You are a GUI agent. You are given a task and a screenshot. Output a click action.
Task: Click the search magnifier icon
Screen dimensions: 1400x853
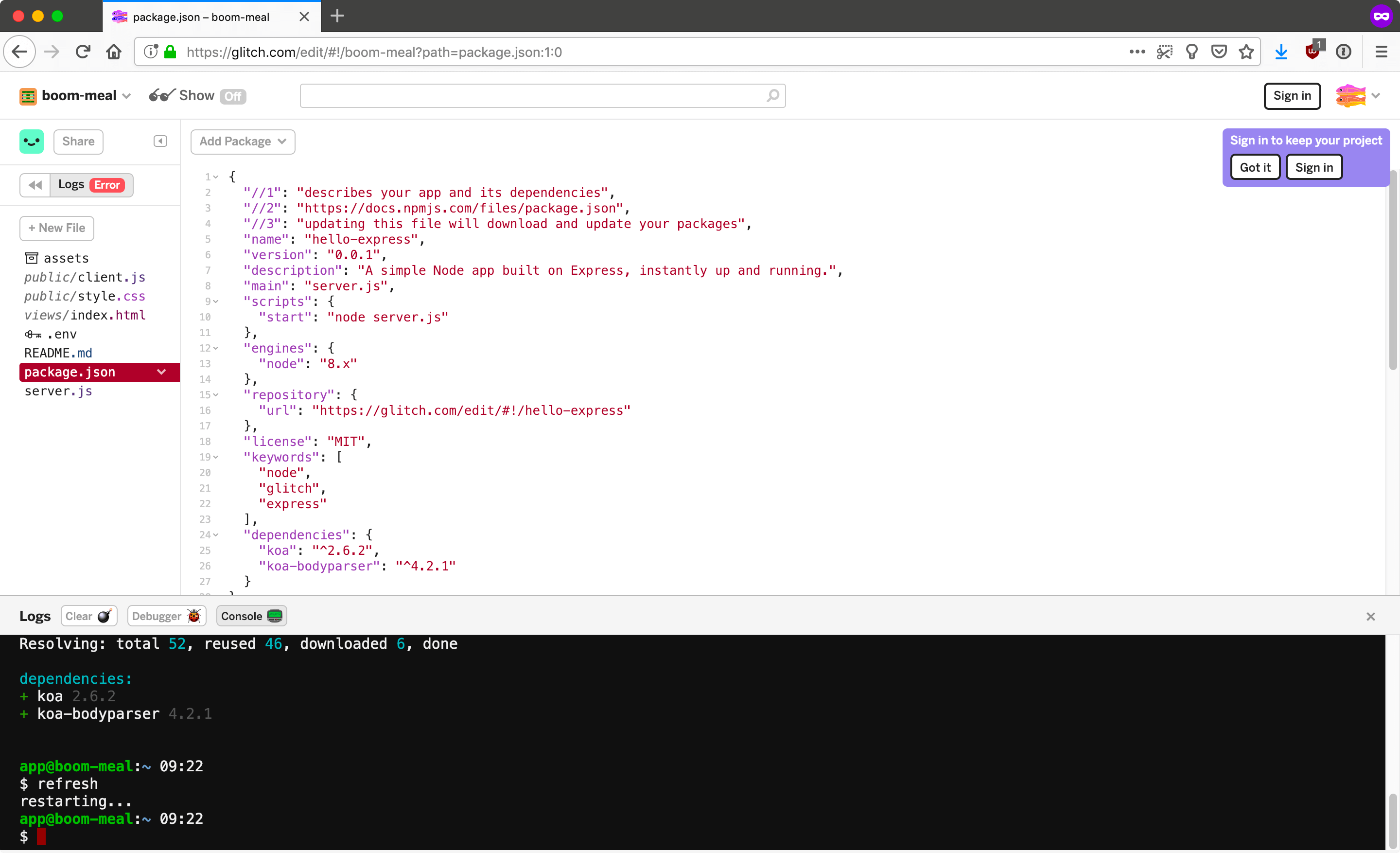pos(773,95)
